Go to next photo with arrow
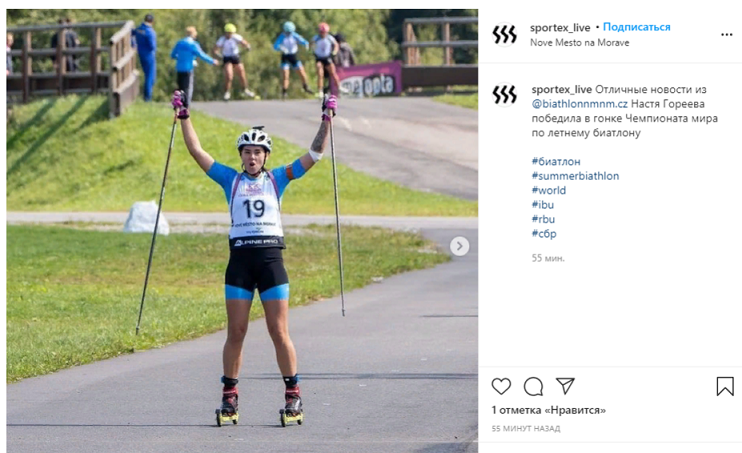This screenshot has height=453, width=742. (x=459, y=246)
